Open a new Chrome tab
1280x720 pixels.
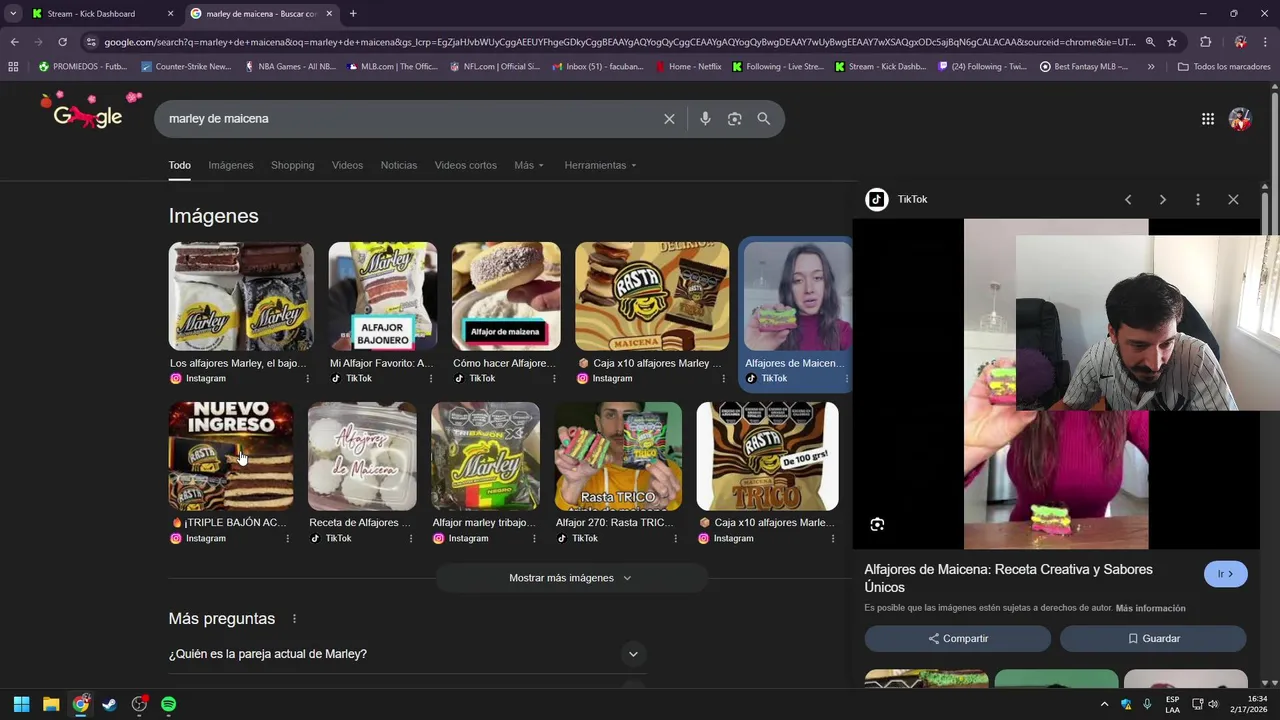point(353,14)
